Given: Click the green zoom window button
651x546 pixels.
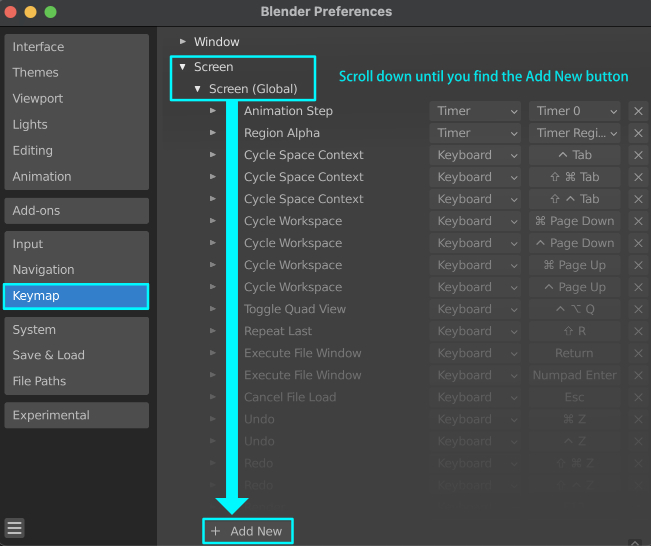Looking at the screenshot, I should 50,12.
